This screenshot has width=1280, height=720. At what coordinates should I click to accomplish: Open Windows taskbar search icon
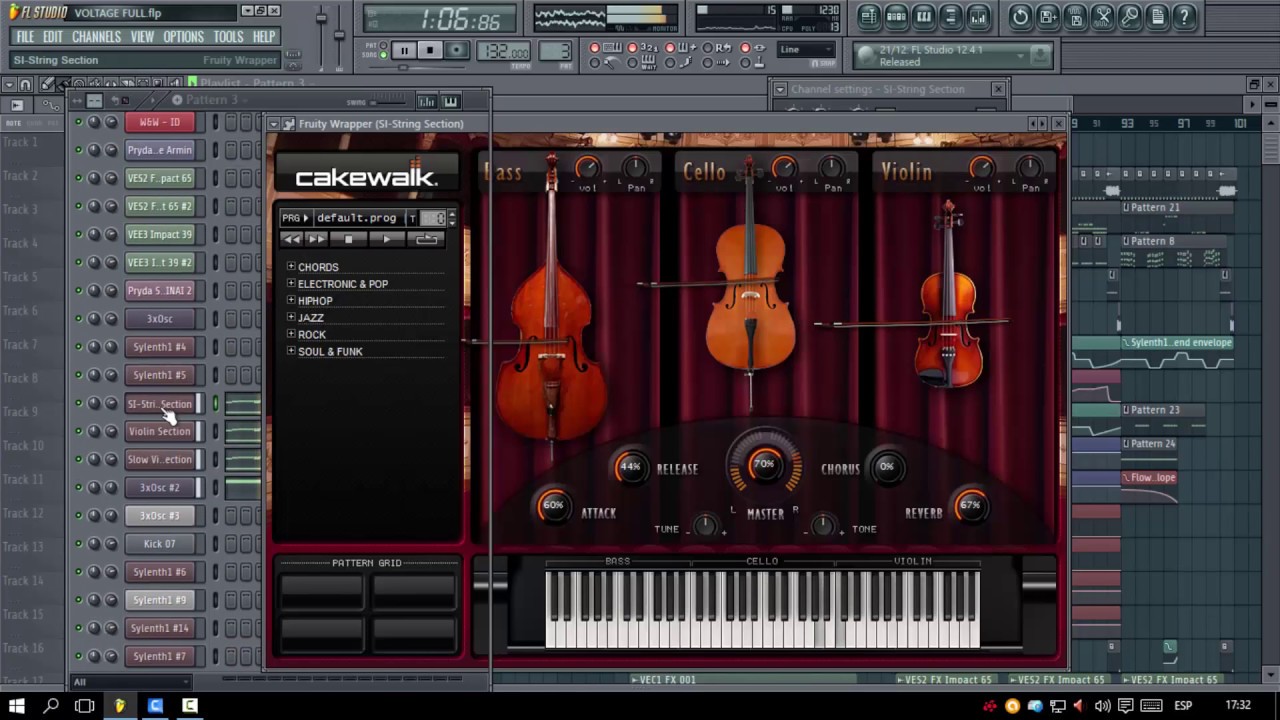51,706
